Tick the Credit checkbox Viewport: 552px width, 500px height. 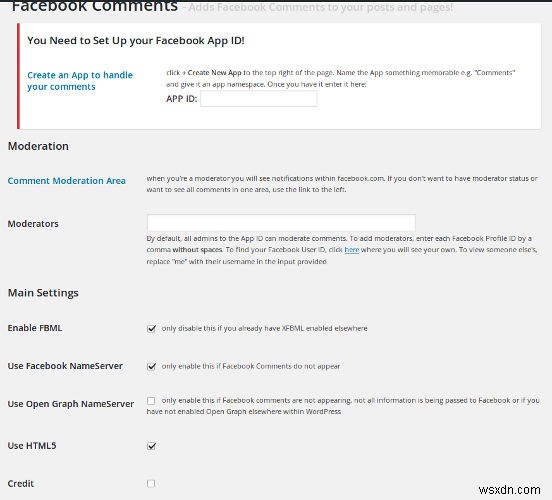coord(151,484)
